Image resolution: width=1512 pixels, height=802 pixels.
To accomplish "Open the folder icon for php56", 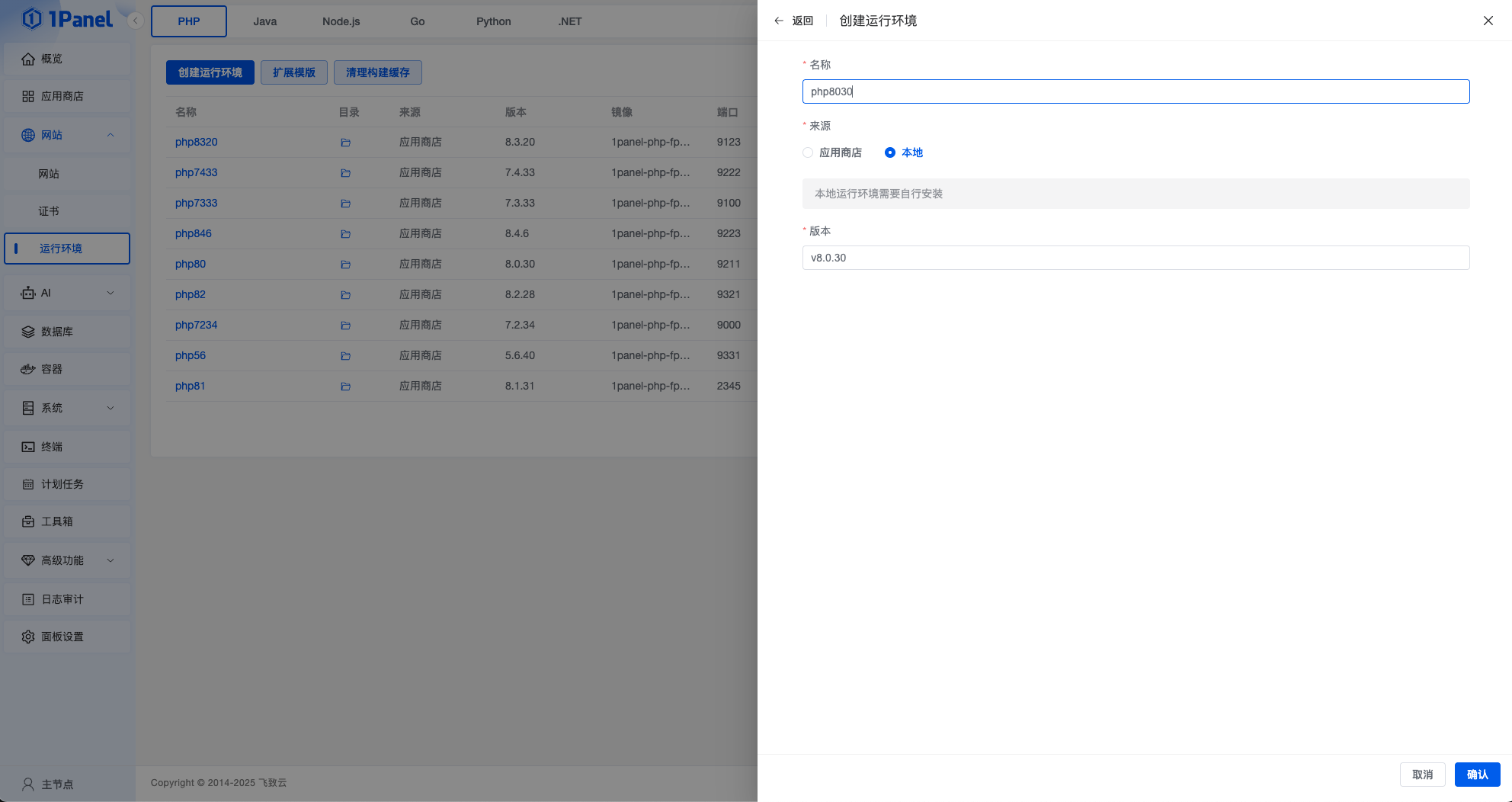I will point(345,356).
